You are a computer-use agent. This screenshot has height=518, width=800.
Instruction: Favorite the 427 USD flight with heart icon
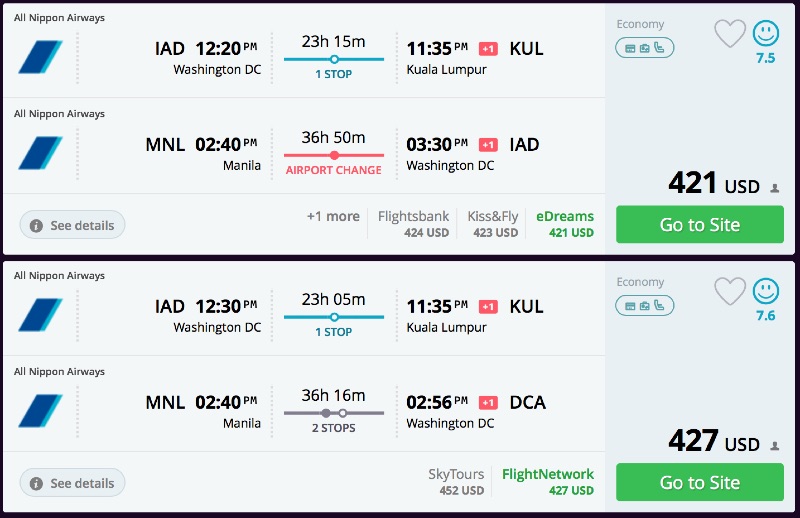[x=730, y=292]
